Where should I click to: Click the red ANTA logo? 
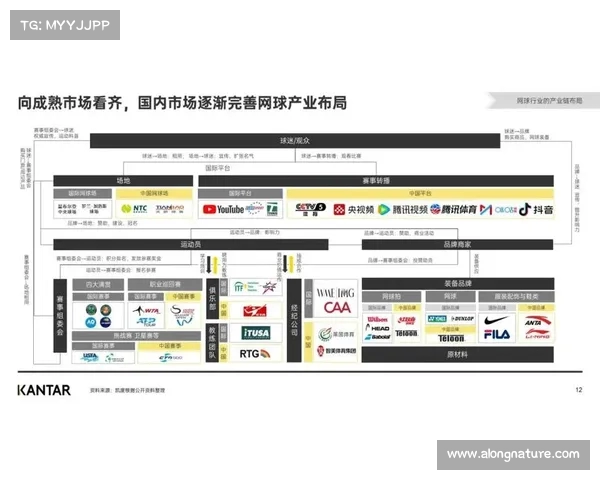[x=538, y=321]
